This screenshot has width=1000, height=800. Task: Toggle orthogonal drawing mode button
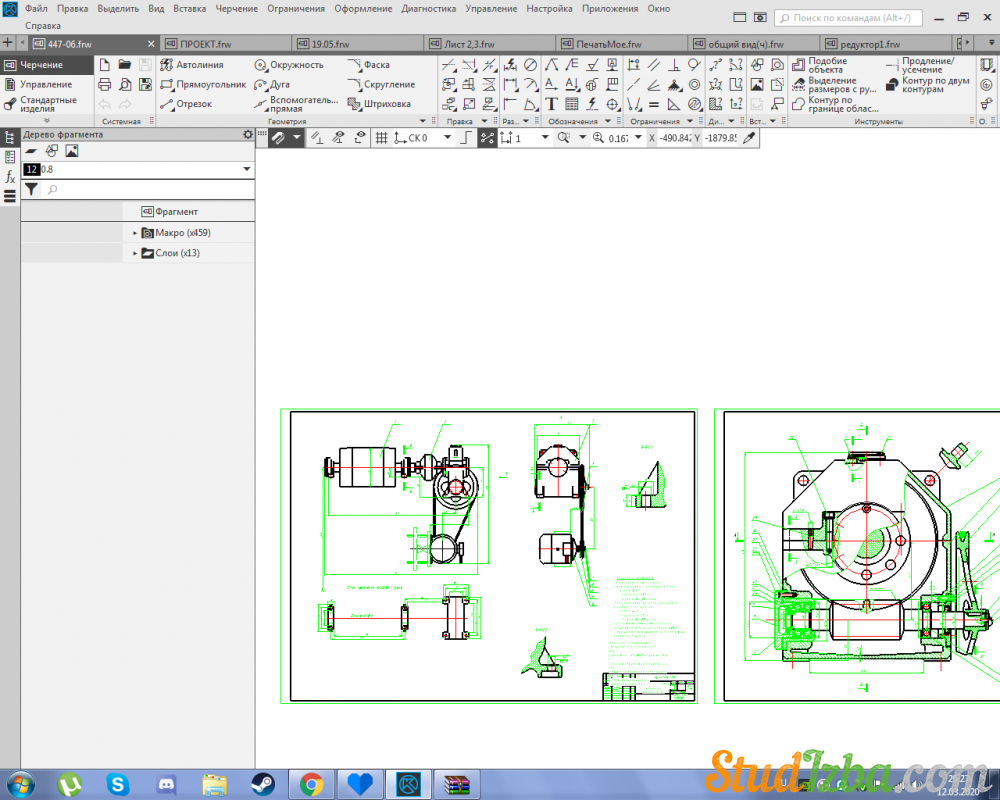[x=465, y=138]
